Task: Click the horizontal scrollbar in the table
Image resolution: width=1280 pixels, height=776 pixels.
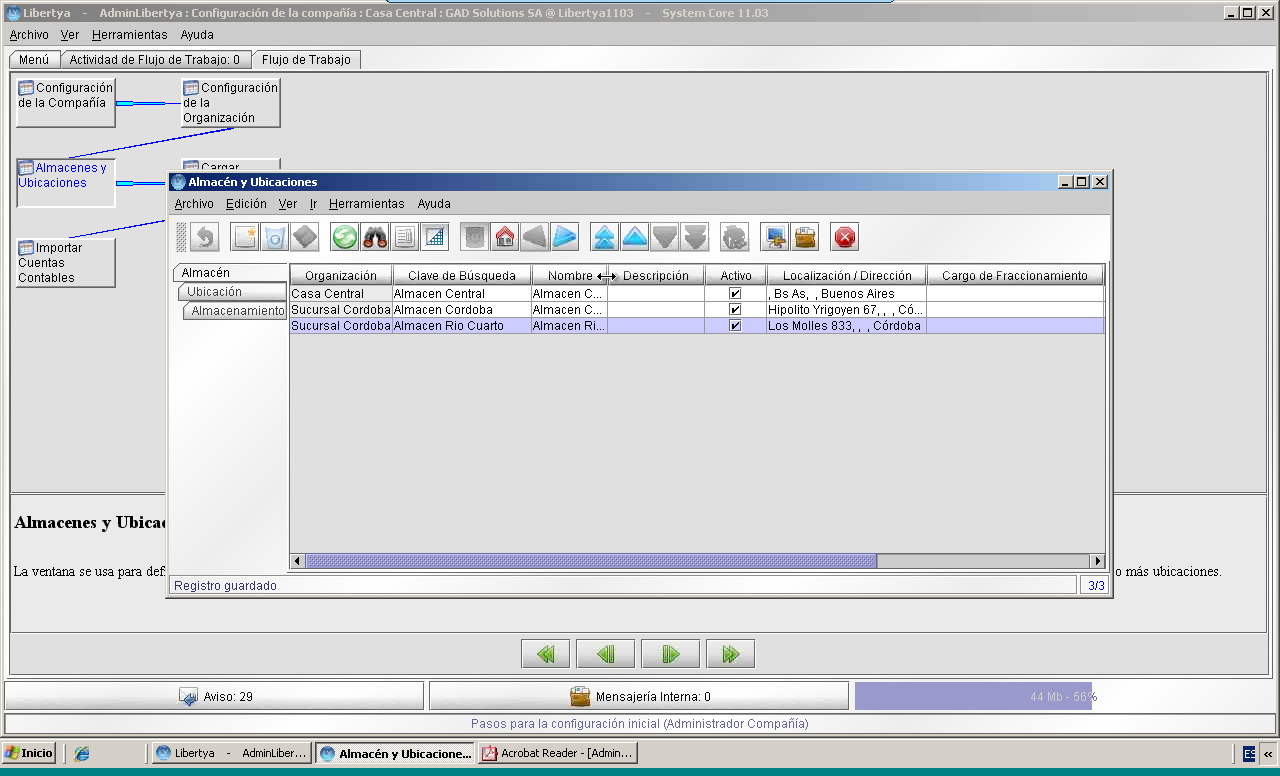Action: [590, 562]
